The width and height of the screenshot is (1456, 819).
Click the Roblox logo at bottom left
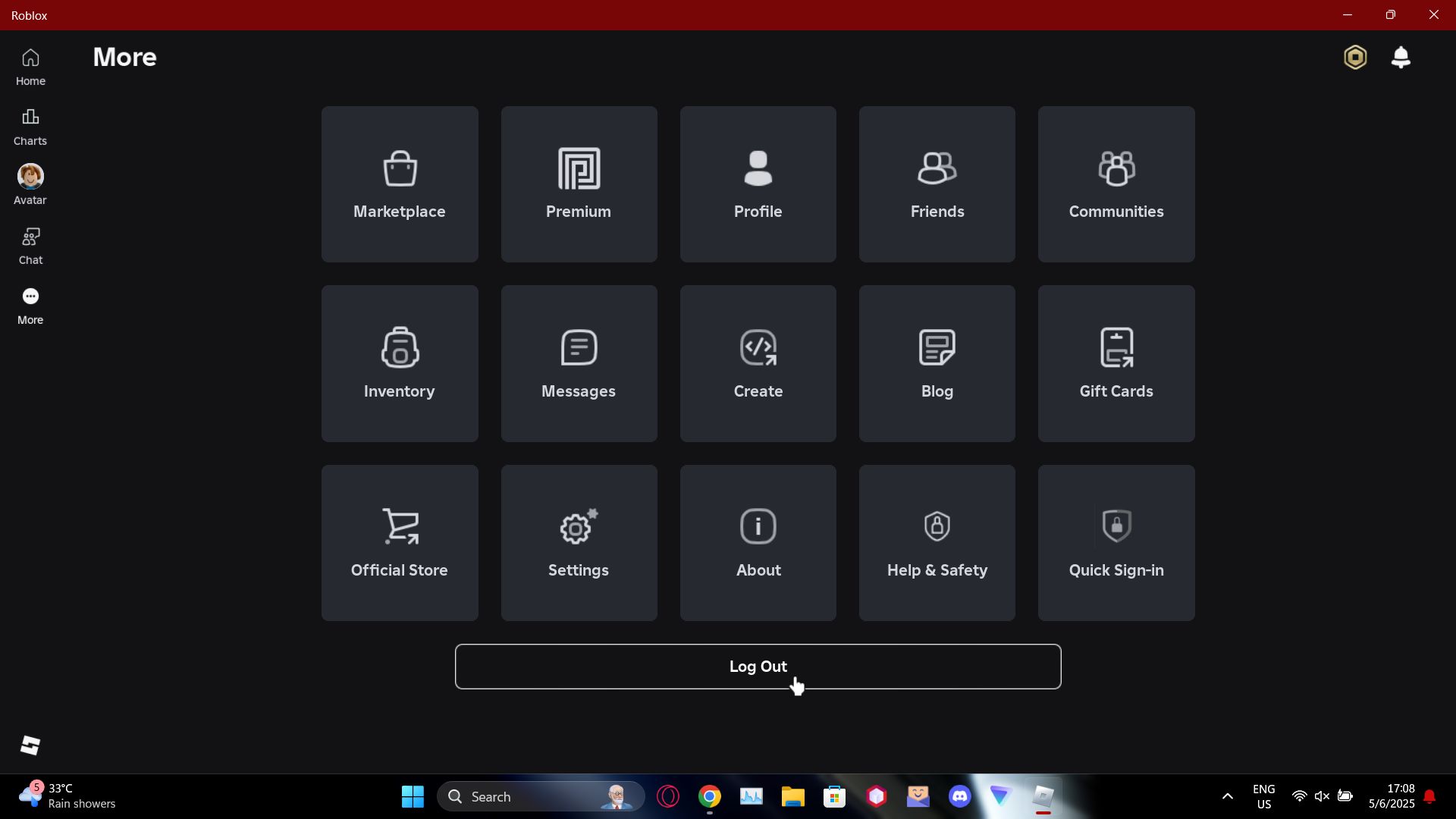[30, 745]
